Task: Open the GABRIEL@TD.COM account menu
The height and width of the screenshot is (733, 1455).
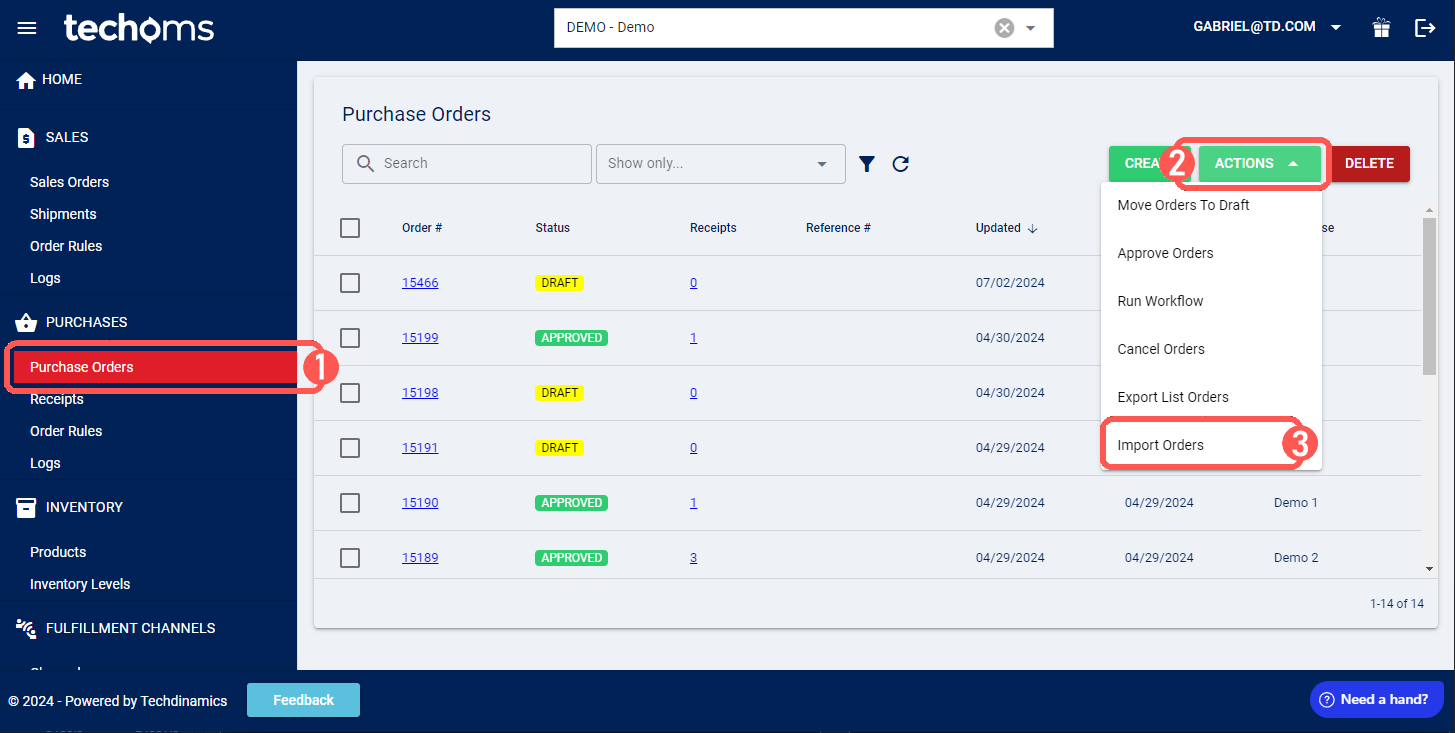Action: point(1267,27)
